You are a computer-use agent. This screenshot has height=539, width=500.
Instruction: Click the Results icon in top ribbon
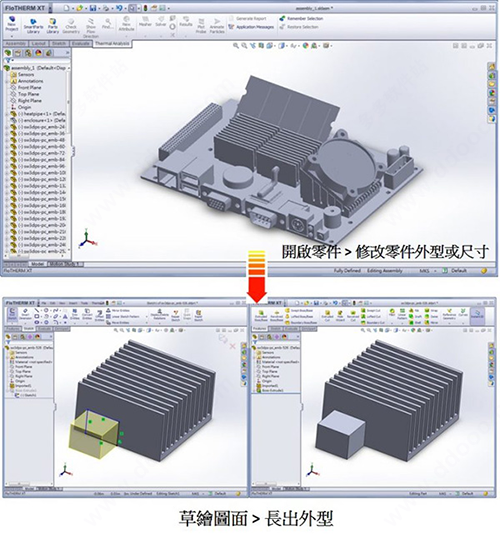(x=186, y=21)
